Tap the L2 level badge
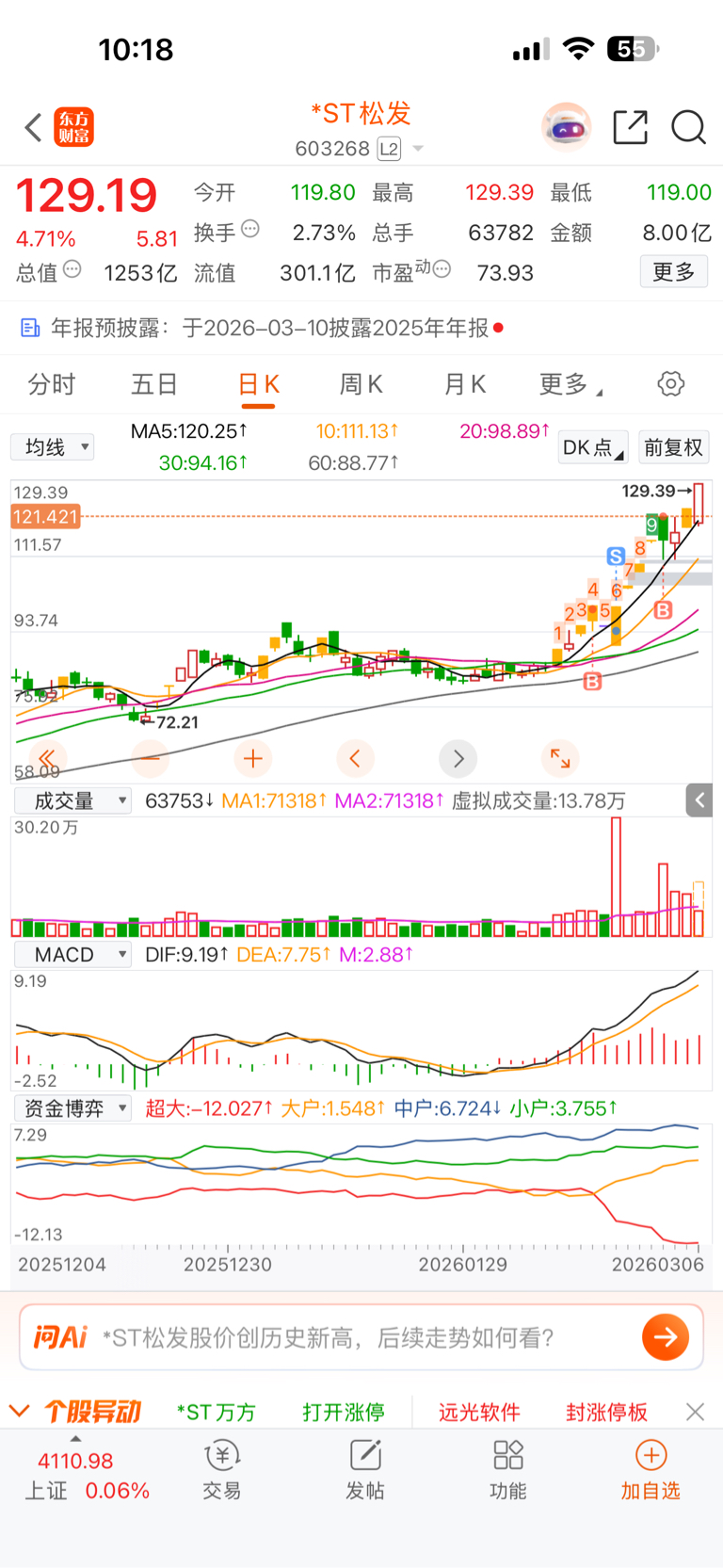723x1568 pixels. point(389,149)
